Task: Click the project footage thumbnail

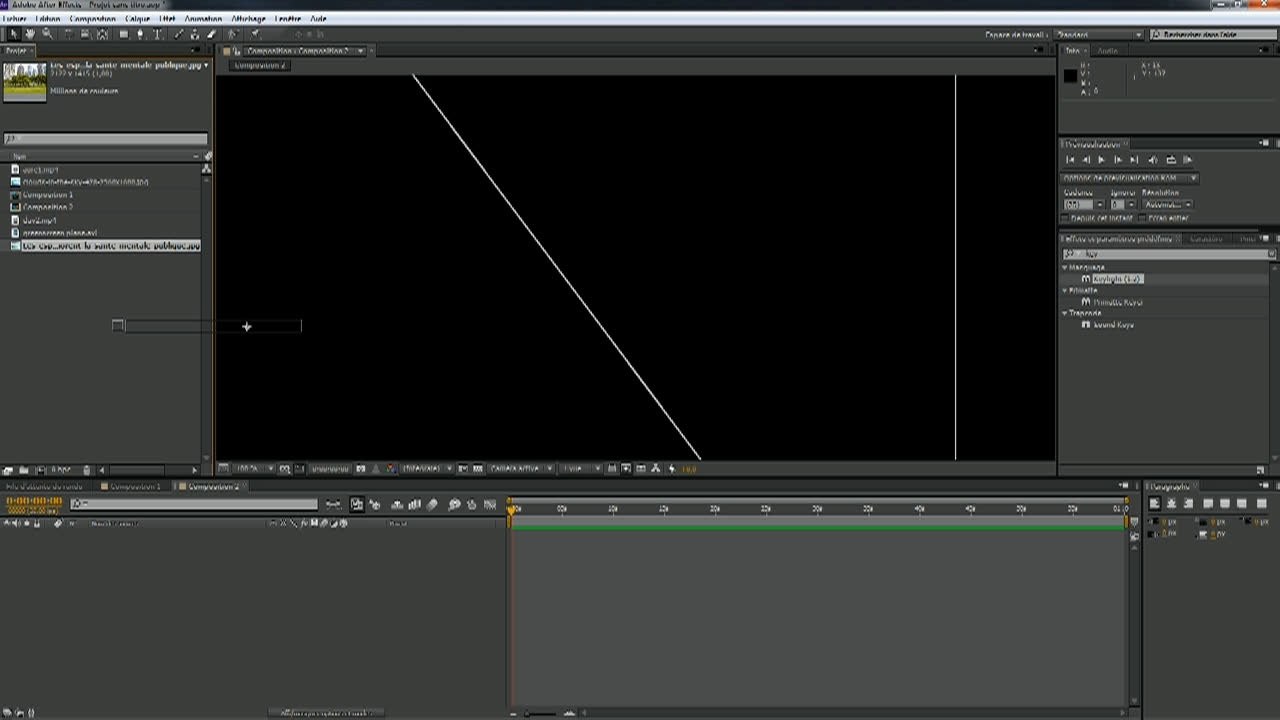Action: (24, 83)
